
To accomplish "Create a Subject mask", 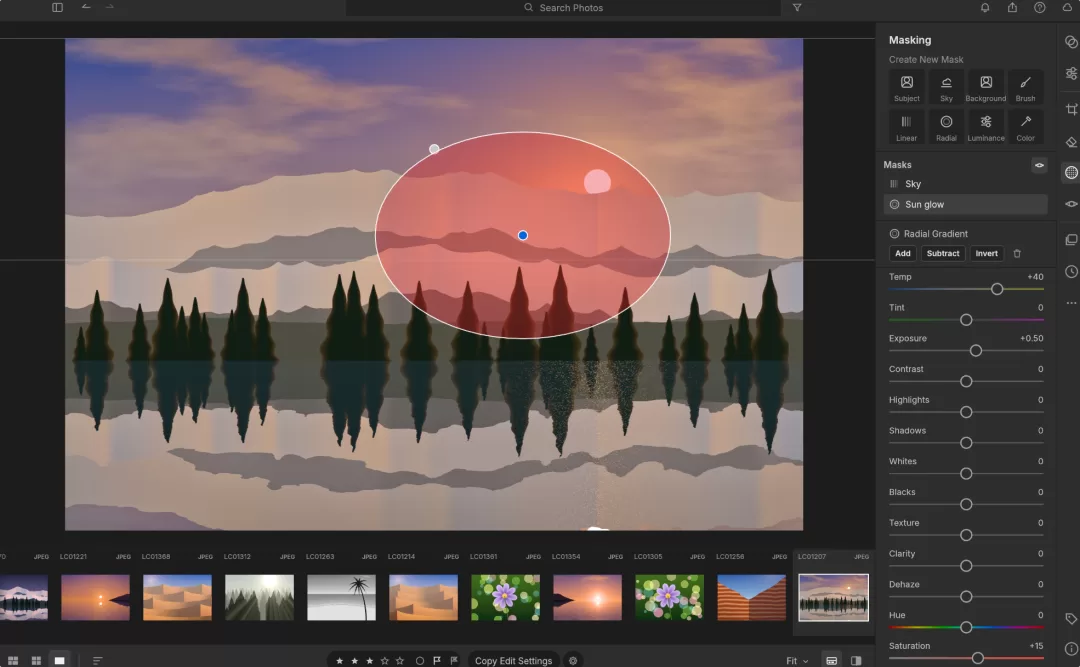I will (x=906, y=88).
